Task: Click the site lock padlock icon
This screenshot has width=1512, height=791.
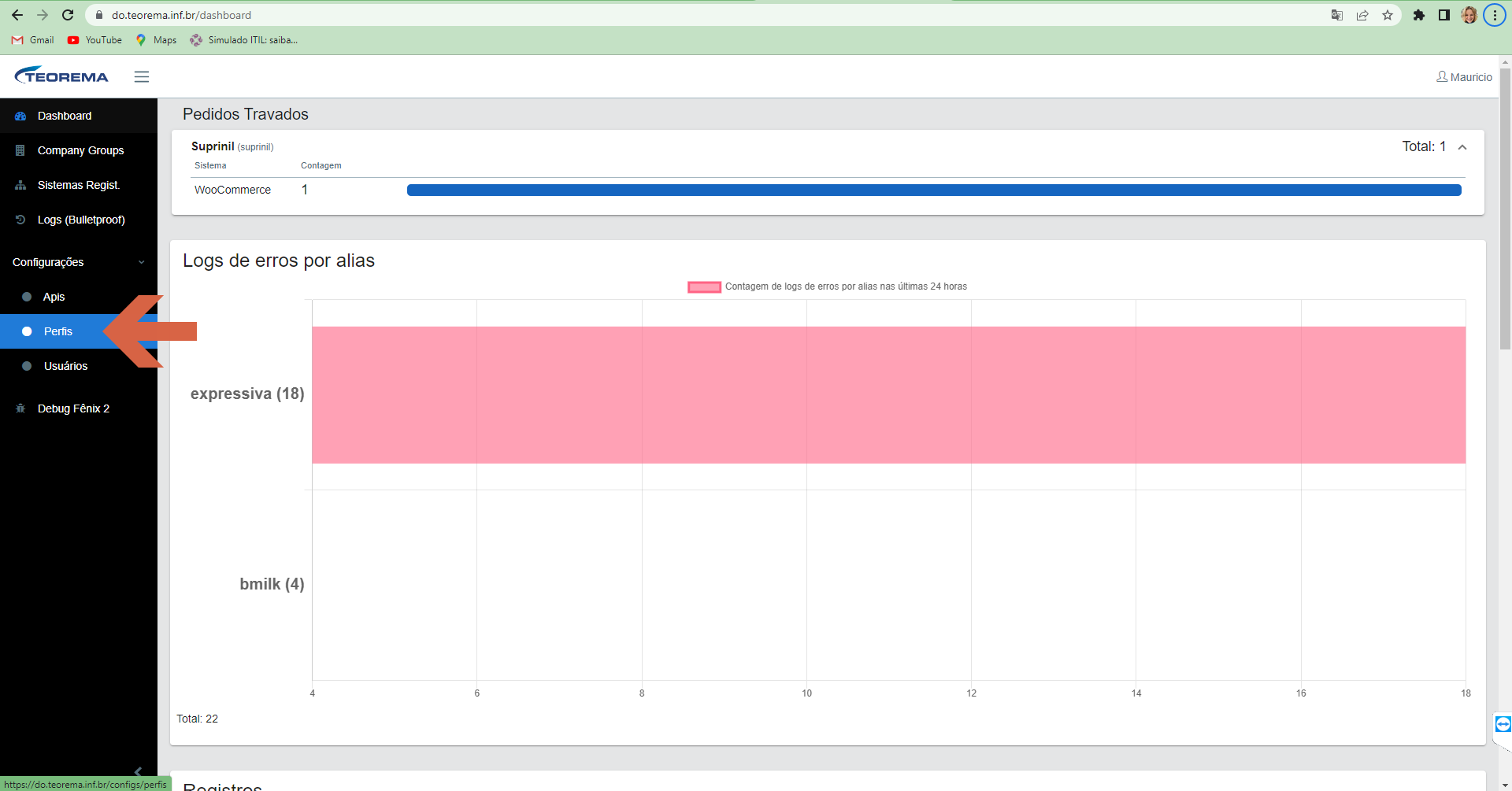Action: pyautogui.click(x=99, y=15)
